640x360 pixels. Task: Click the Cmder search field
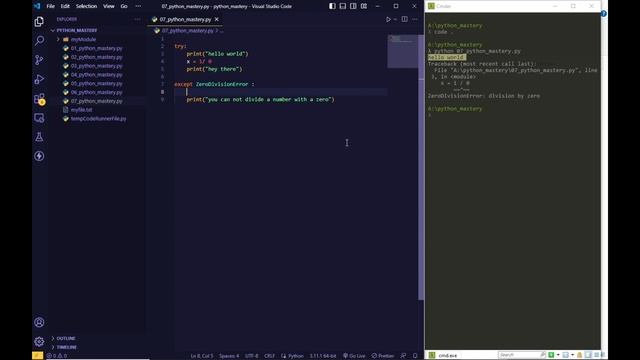(522, 355)
